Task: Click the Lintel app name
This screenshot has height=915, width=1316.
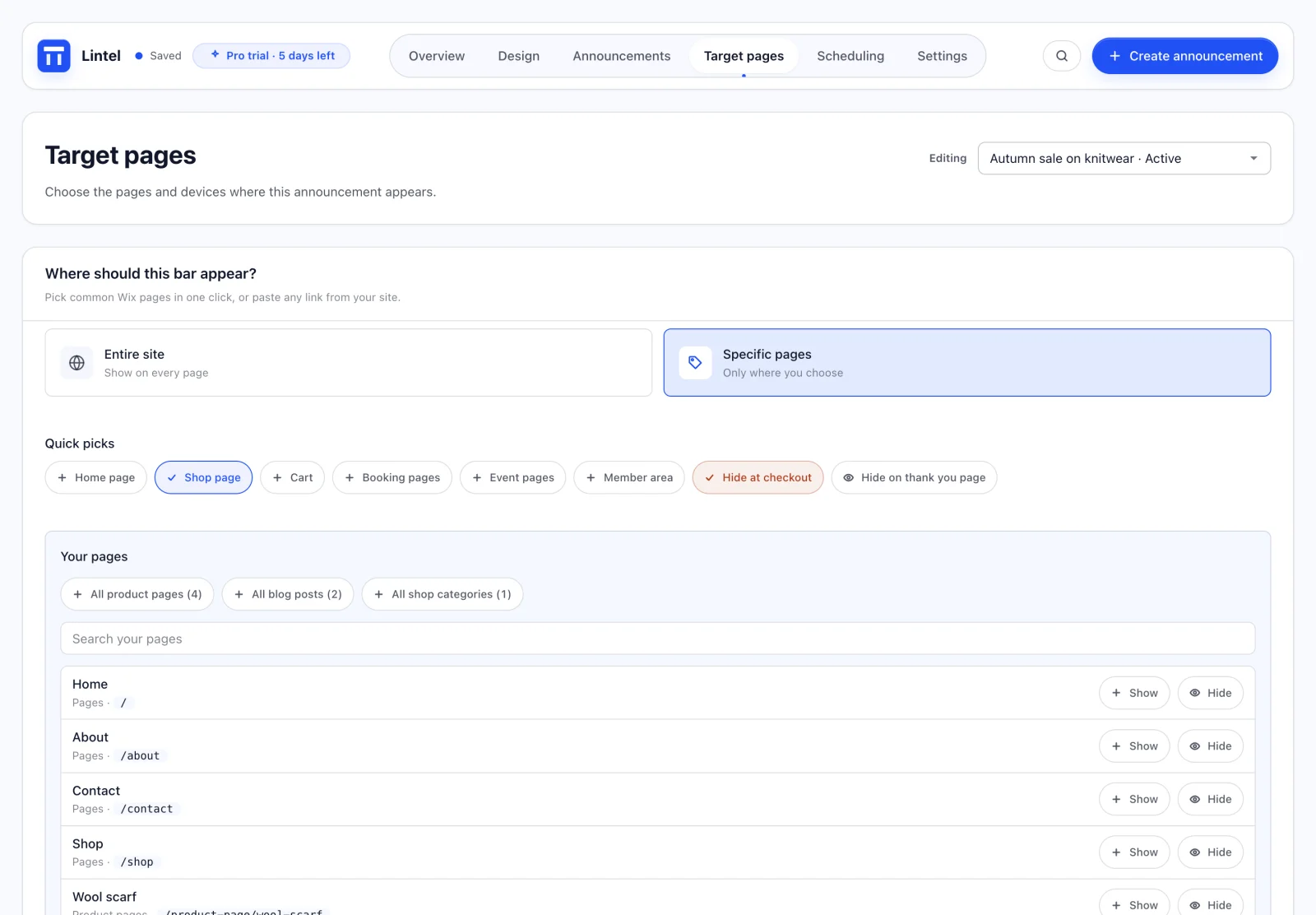Action: (x=101, y=56)
